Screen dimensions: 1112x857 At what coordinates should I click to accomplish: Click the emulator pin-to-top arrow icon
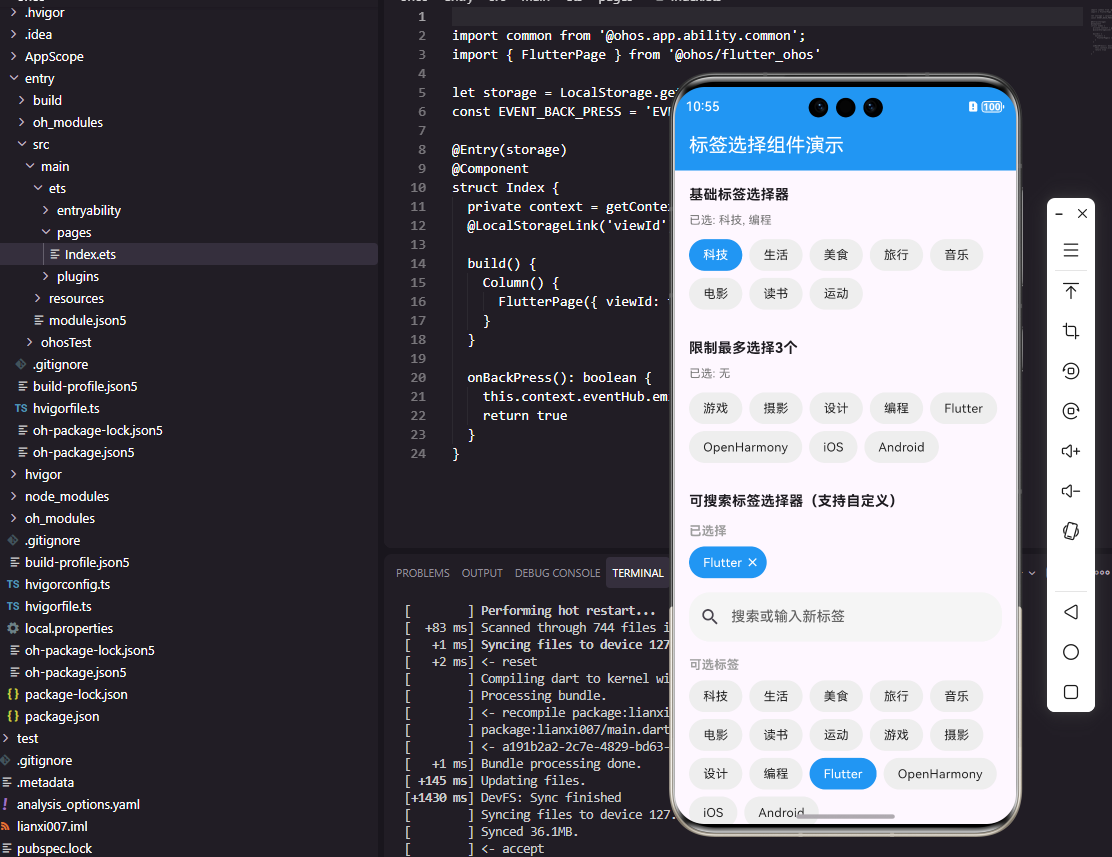coord(1070,291)
